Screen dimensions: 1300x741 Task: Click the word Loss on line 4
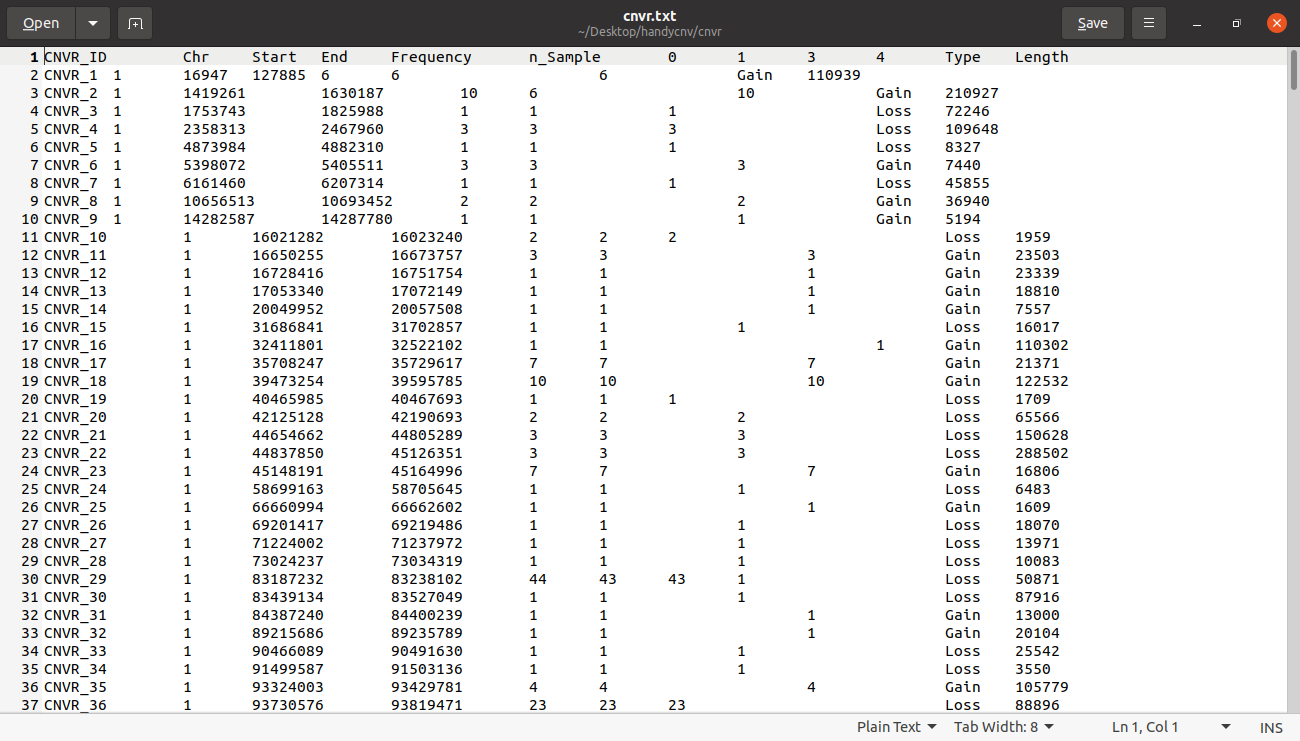coord(894,110)
